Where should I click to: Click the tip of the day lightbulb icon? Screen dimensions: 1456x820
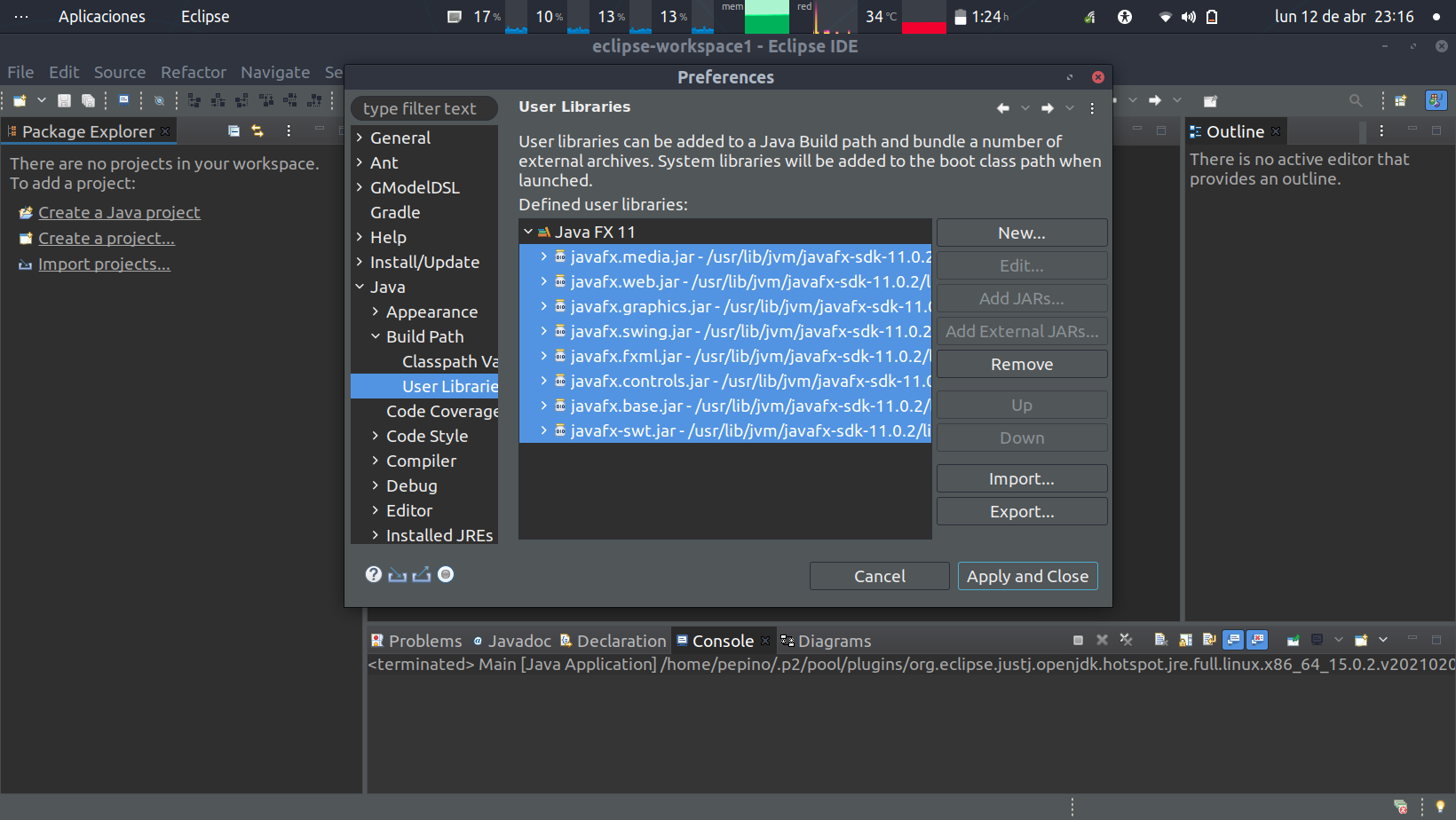click(x=1440, y=807)
